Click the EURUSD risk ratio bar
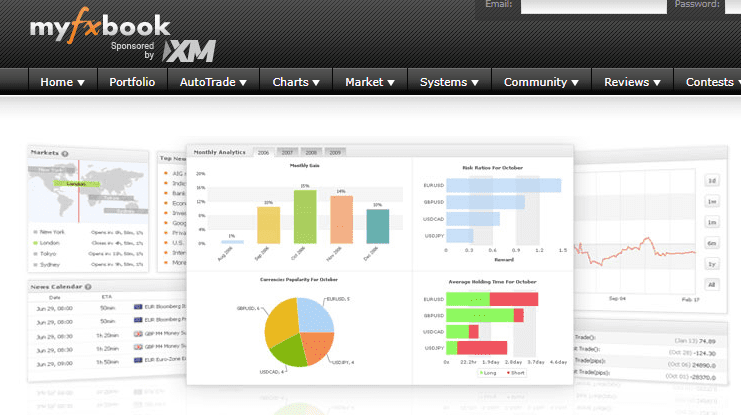 coord(504,185)
